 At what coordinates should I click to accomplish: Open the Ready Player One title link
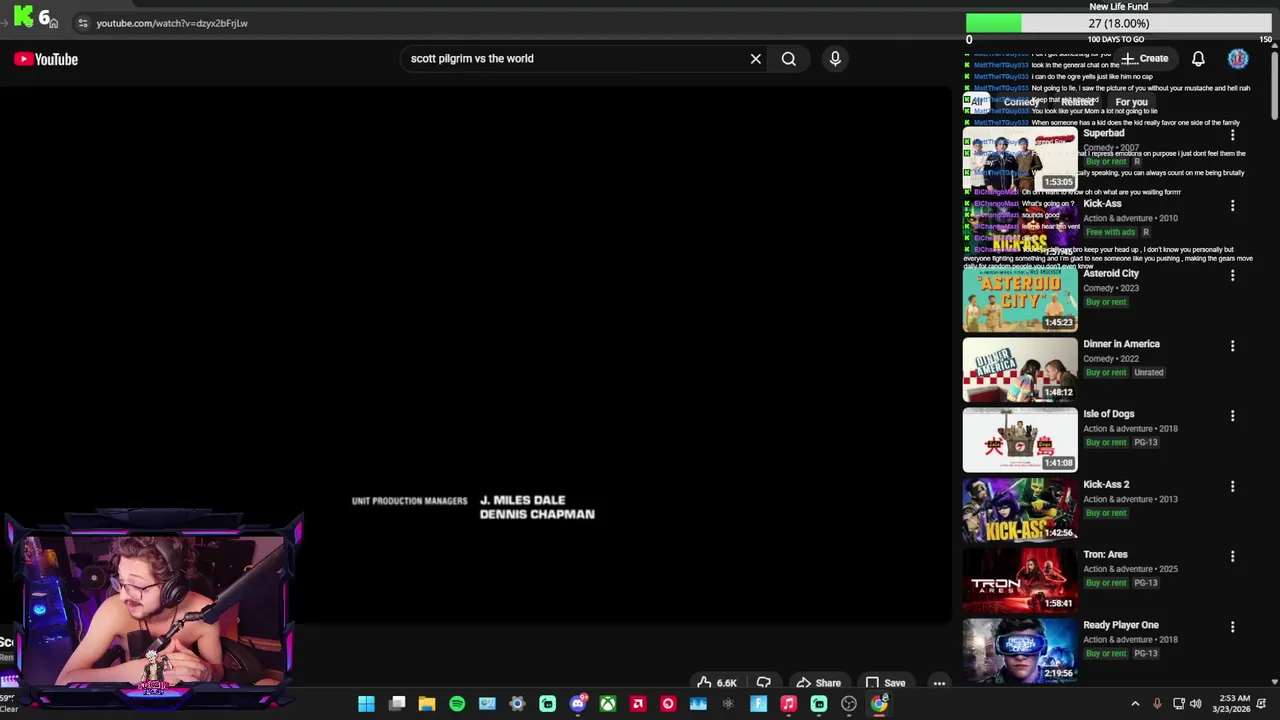point(1121,625)
